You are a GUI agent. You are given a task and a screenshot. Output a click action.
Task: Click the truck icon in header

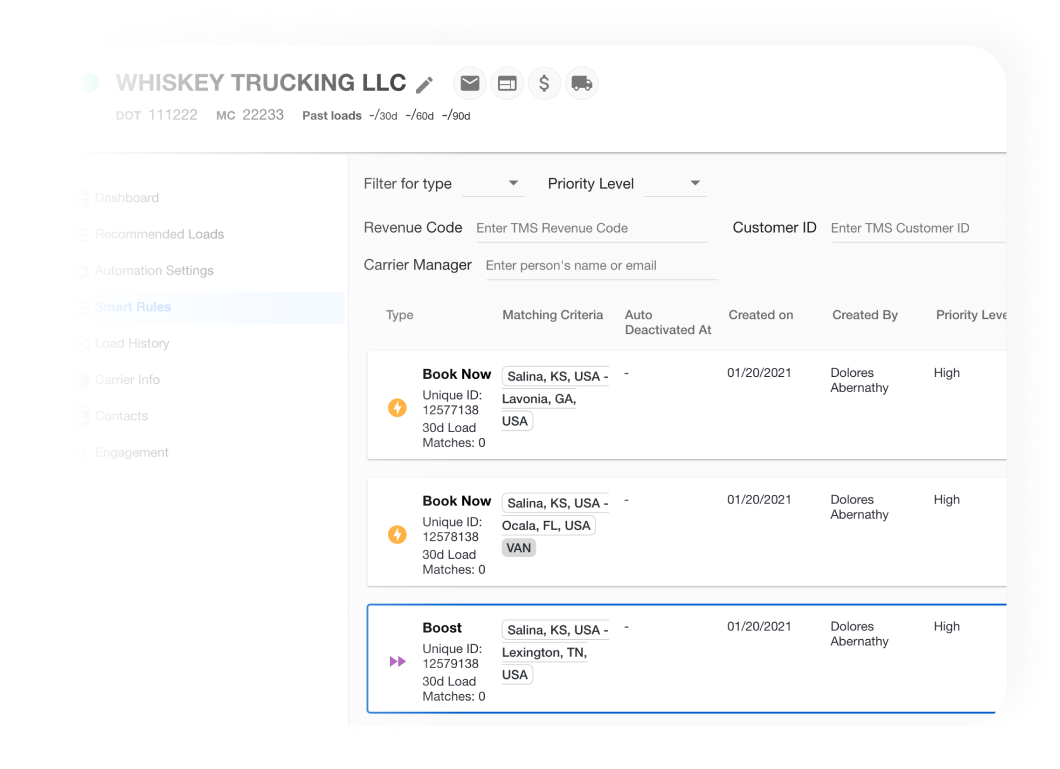(581, 84)
